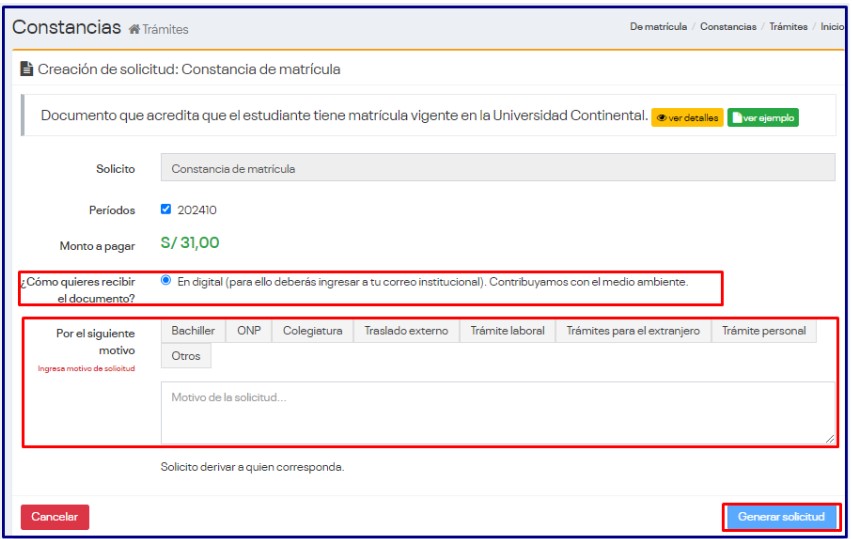This screenshot has width=852, height=539.
Task: Choose the Bachiller motive tab
Action: tap(193, 331)
